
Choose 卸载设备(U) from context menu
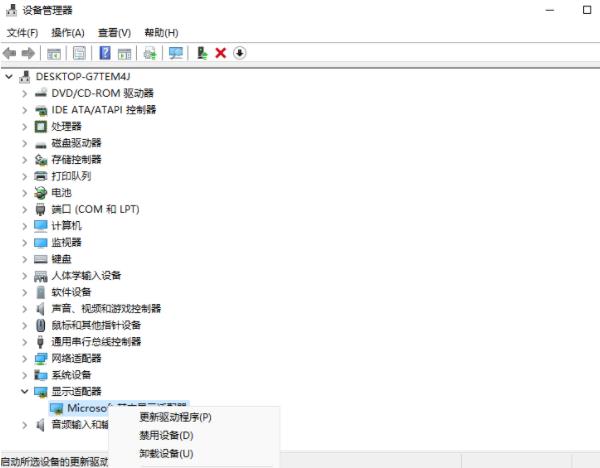tap(166, 453)
